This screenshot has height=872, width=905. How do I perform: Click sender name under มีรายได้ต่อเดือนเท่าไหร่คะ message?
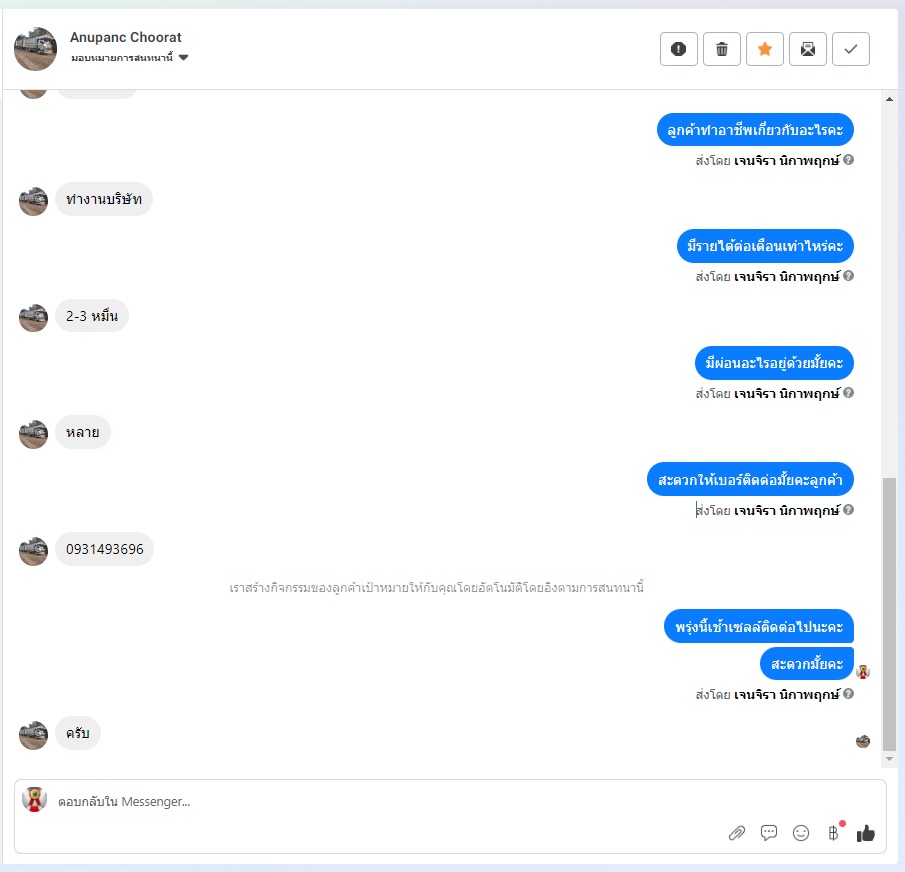pos(787,276)
